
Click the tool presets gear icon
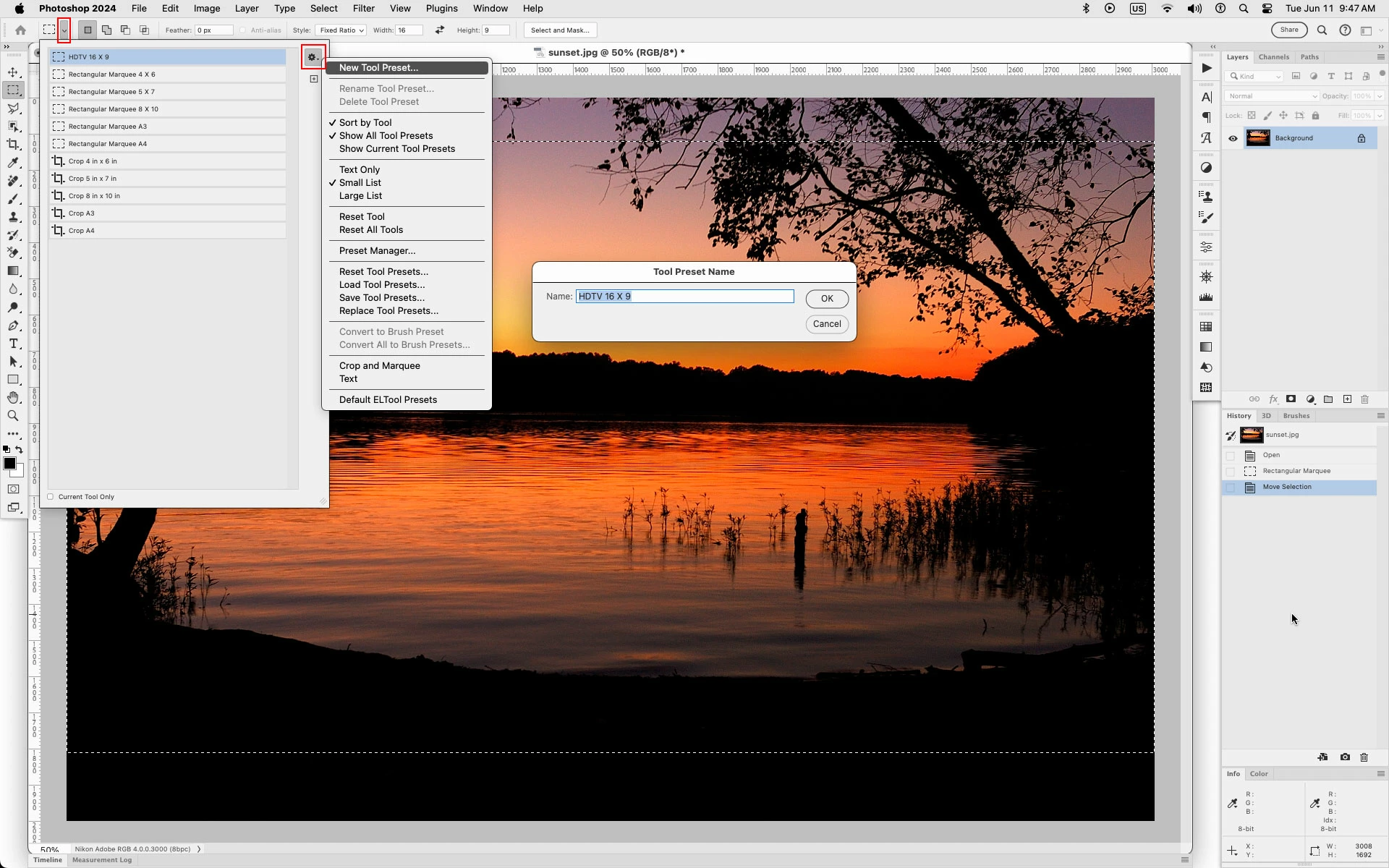coord(313,57)
